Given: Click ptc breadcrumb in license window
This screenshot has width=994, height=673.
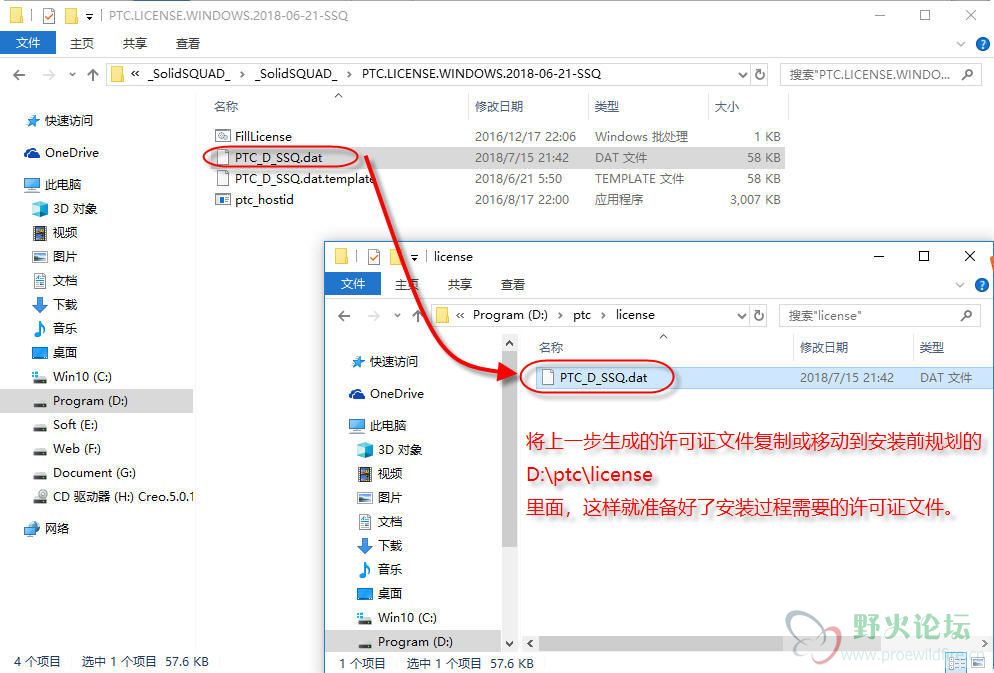Looking at the screenshot, I should point(582,315).
